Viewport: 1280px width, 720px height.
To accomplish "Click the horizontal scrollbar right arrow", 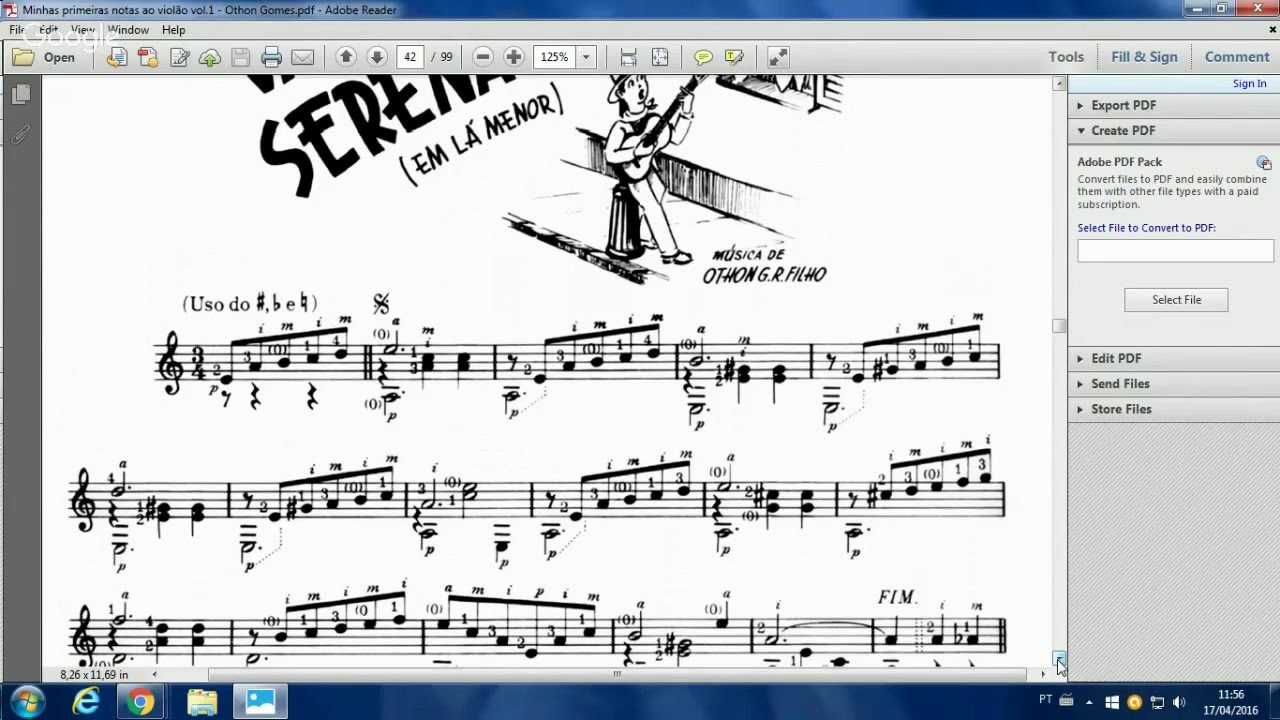I will pos(1044,675).
